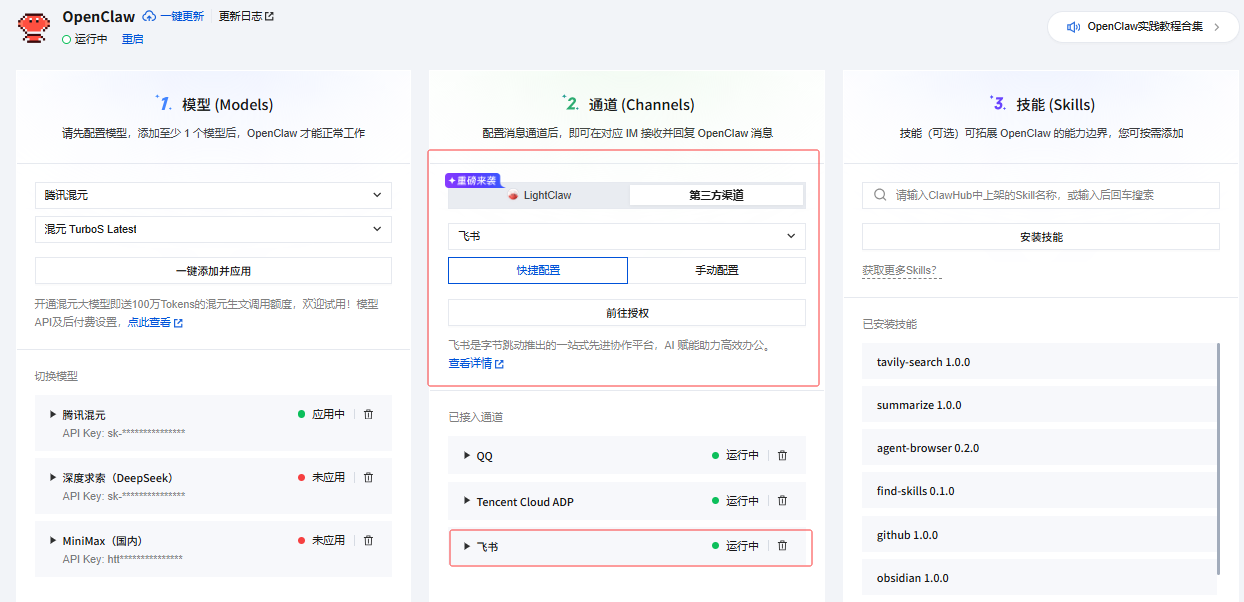This screenshot has height=602, width=1244.
Task: Open the 查看详情 link
Action: coord(476,364)
